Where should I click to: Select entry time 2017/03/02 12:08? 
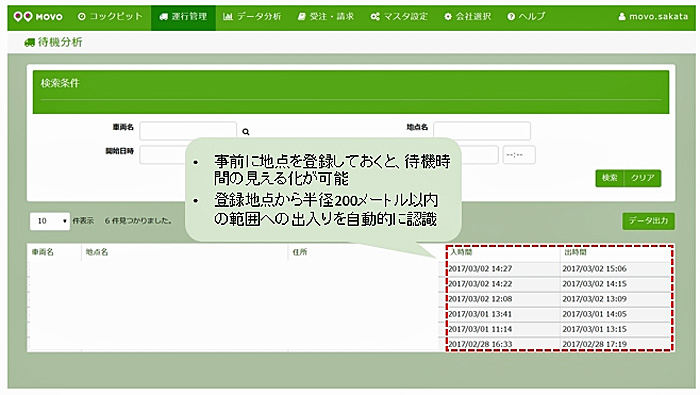[480, 299]
